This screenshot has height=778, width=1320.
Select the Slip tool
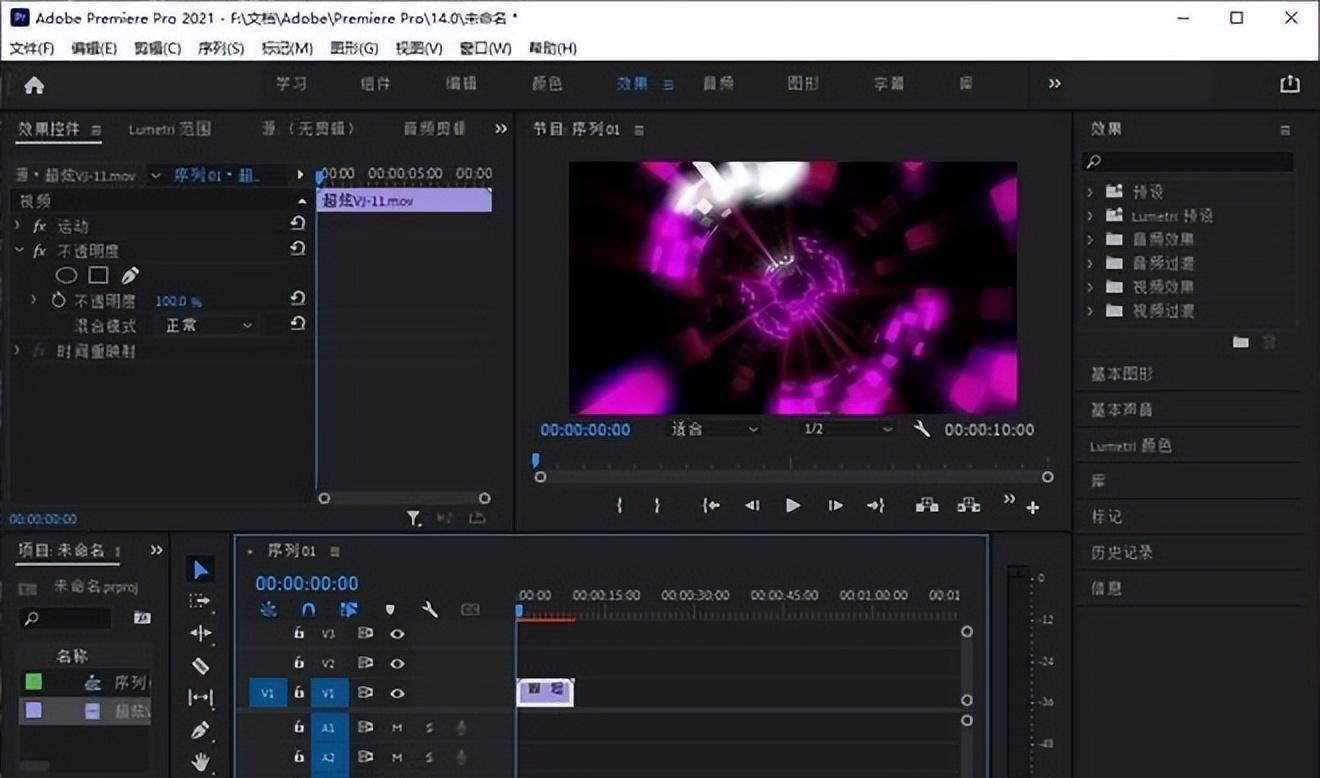[200, 697]
